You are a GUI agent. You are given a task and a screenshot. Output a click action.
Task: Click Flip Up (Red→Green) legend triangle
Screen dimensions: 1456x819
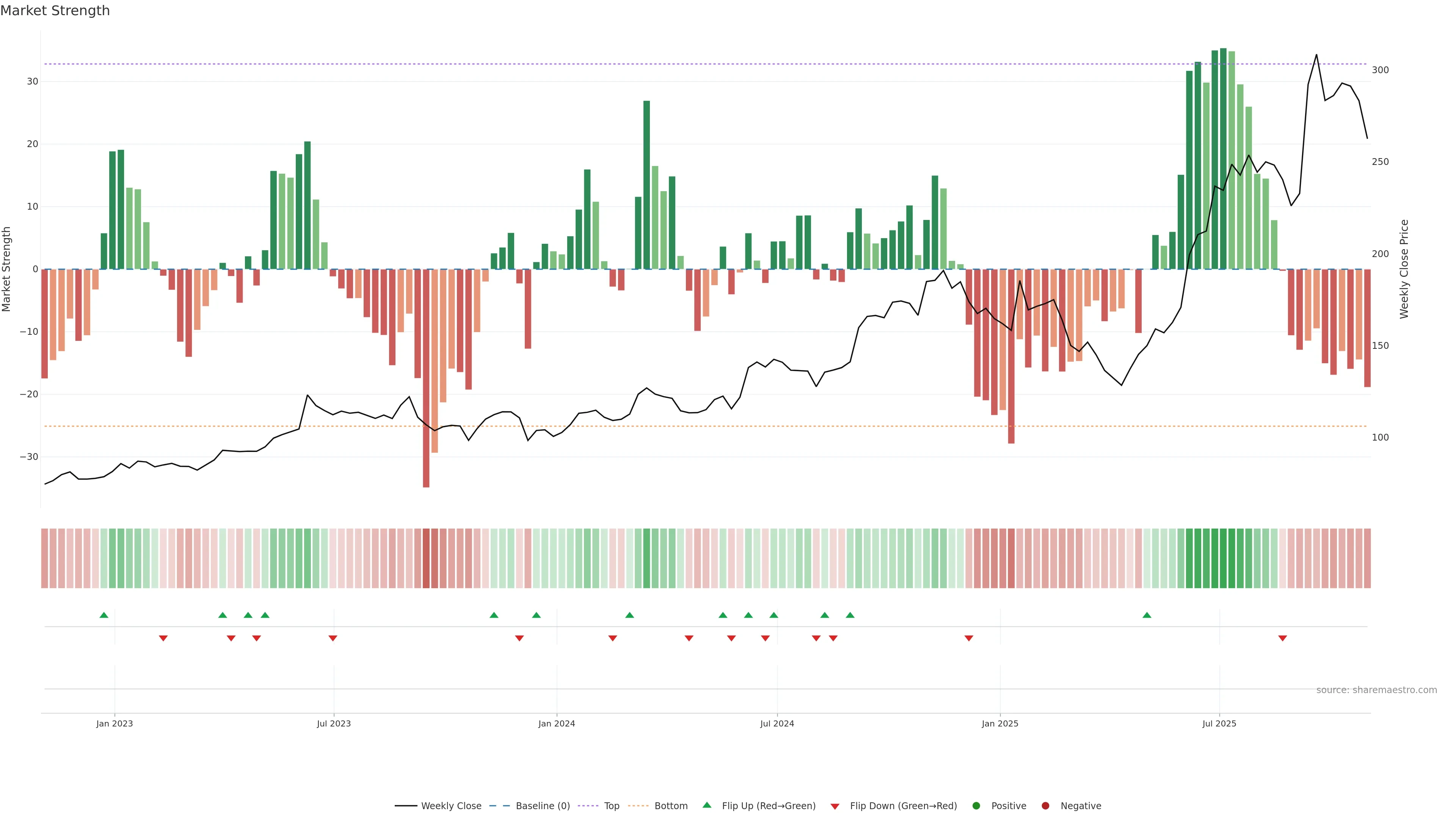tap(706, 805)
